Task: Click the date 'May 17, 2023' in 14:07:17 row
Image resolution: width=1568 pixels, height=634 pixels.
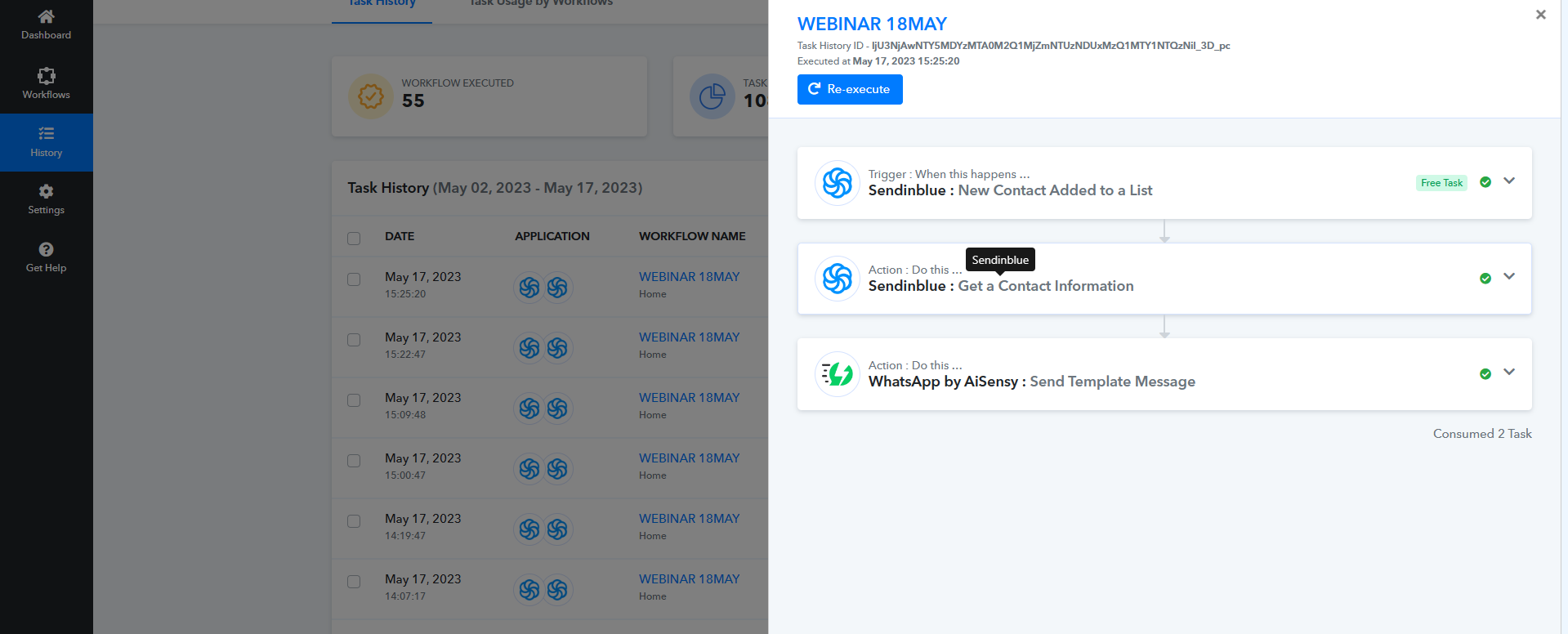Action: point(423,579)
